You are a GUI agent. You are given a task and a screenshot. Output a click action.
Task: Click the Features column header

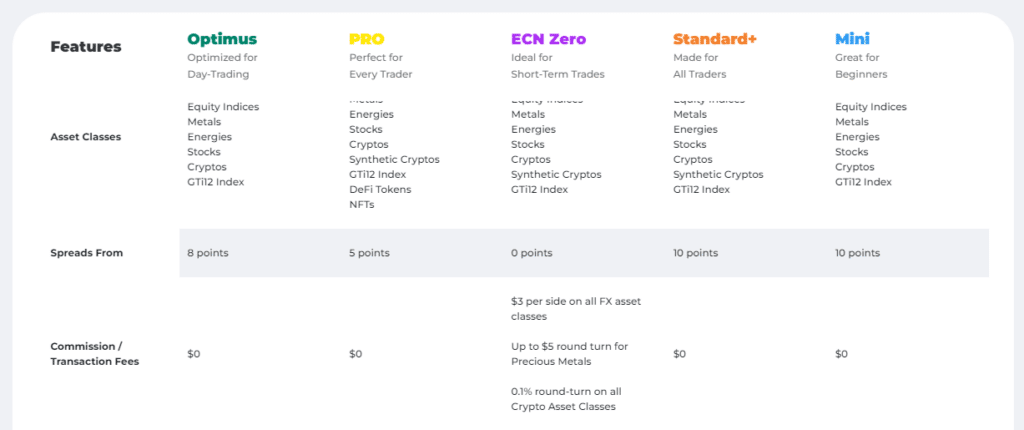click(86, 47)
